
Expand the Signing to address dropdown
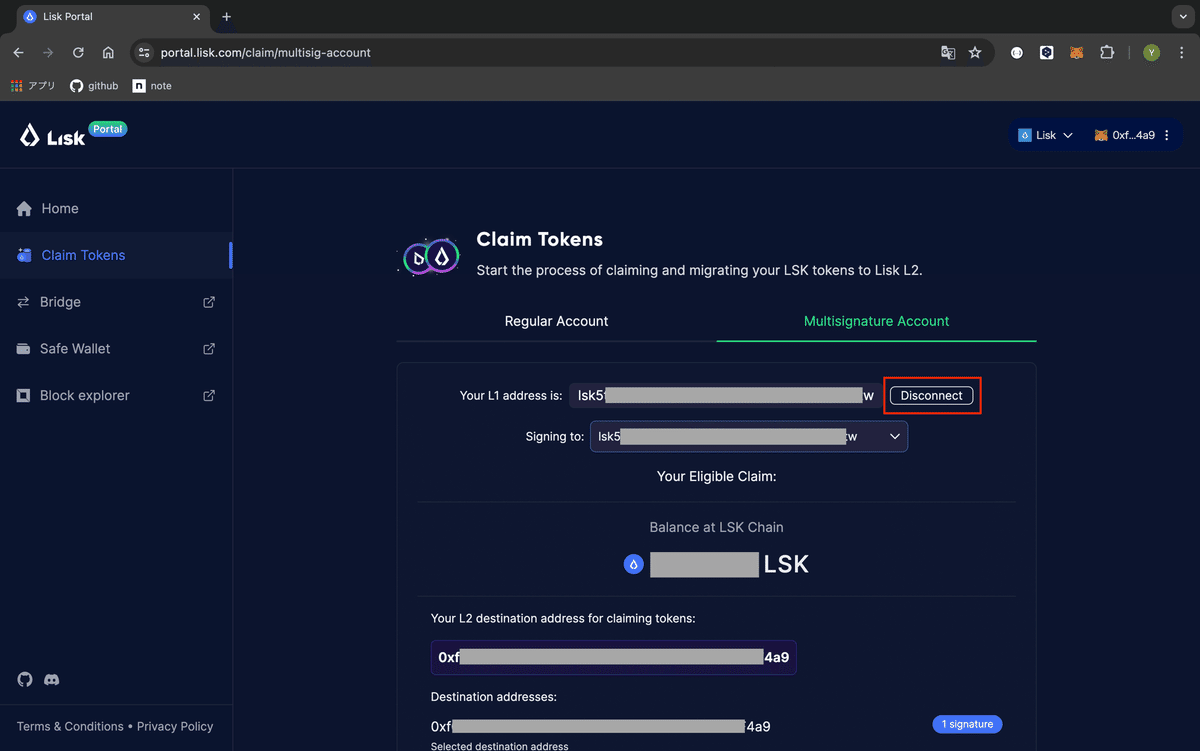749,437
